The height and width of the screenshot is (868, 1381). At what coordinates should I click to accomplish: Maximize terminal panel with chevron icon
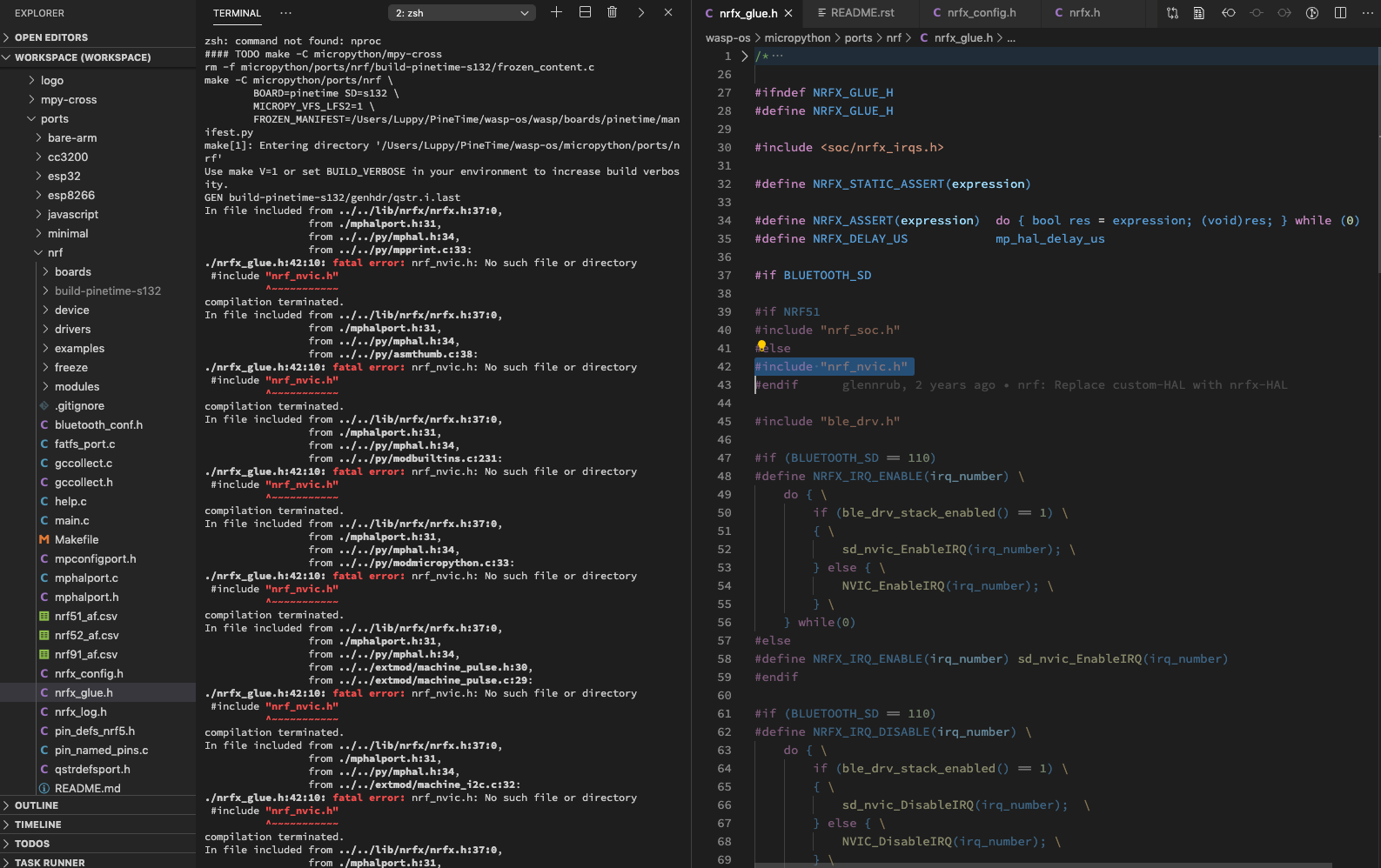641,12
